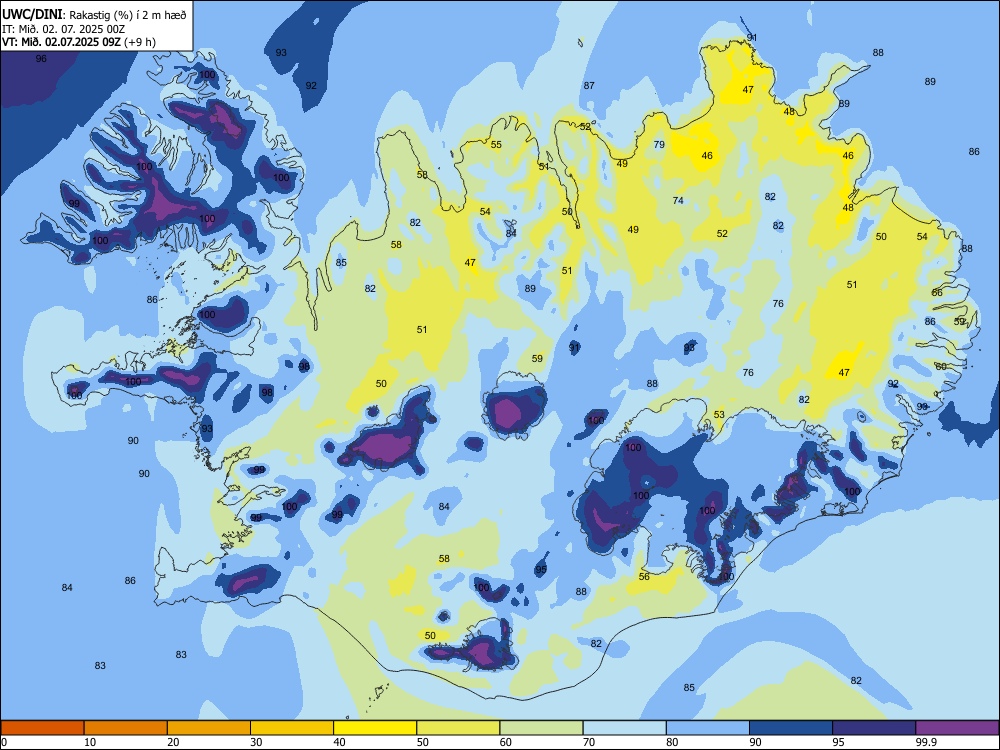This screenshot has width=1000, height=750.
Task: Click the bright yellow 40–50 legend swatch
Action: [375, 728]
